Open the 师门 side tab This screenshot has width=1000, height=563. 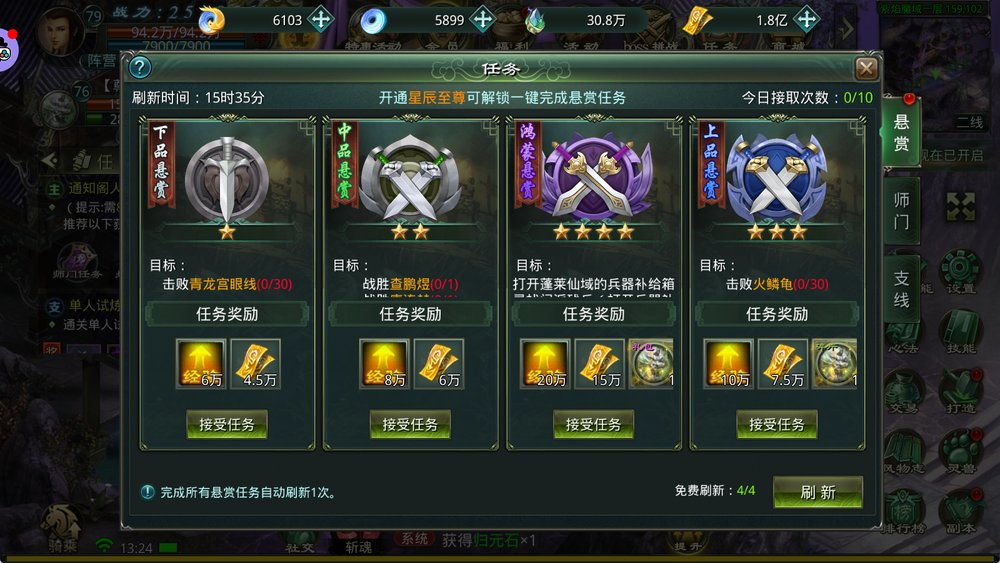901,211
